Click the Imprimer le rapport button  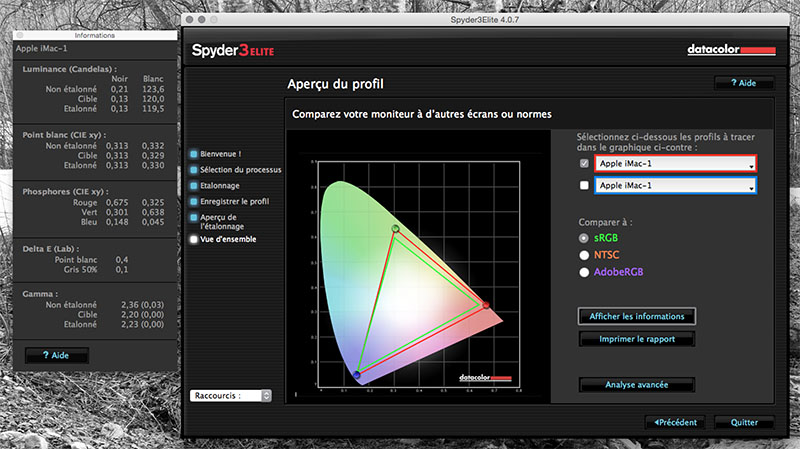pyautogui.click(x=637, y=339)
